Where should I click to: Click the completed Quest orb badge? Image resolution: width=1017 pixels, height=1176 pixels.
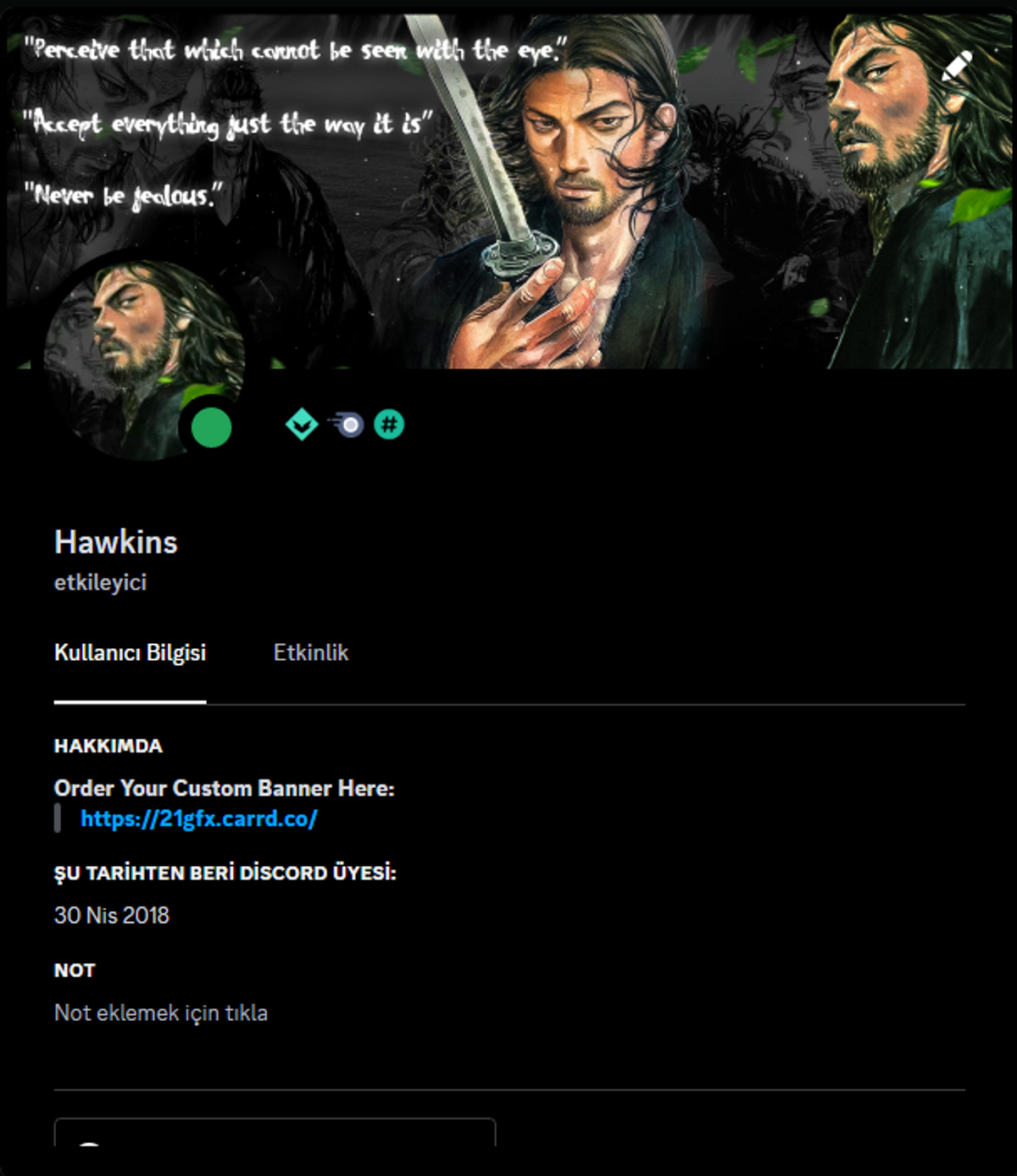tap(346, 424)
